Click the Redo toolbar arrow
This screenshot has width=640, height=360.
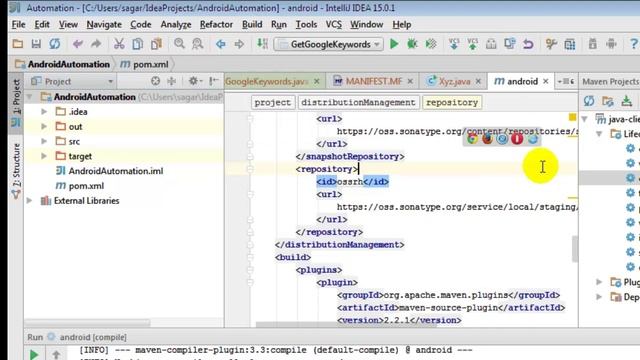96,44
